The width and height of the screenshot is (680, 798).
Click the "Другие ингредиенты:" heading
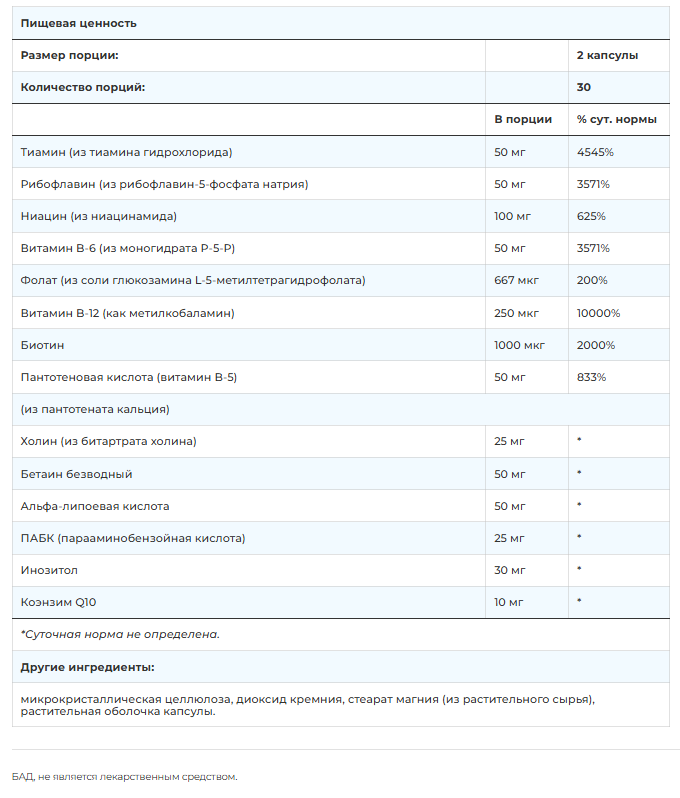coord(87,667)
